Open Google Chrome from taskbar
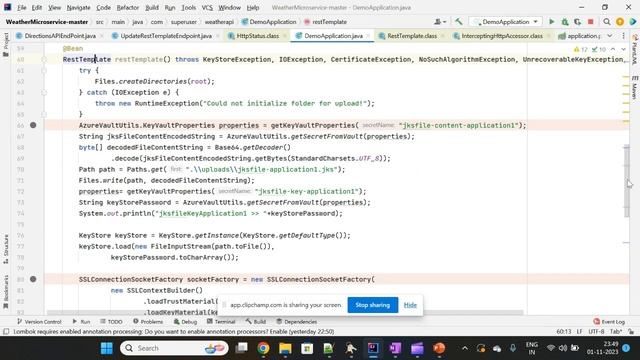The width and height of the screenshot is (640, 360). pos(263,348)
